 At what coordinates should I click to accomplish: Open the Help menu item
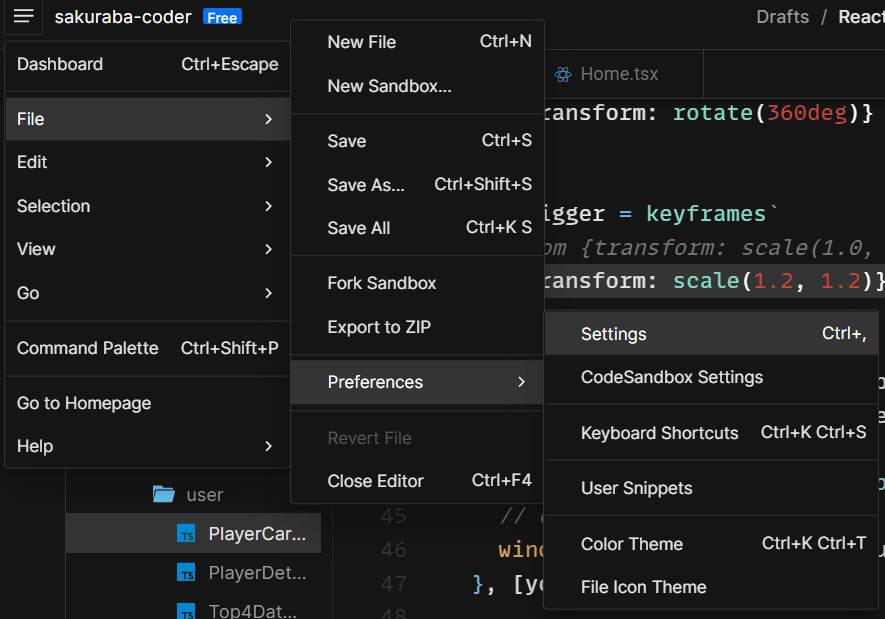147,446
